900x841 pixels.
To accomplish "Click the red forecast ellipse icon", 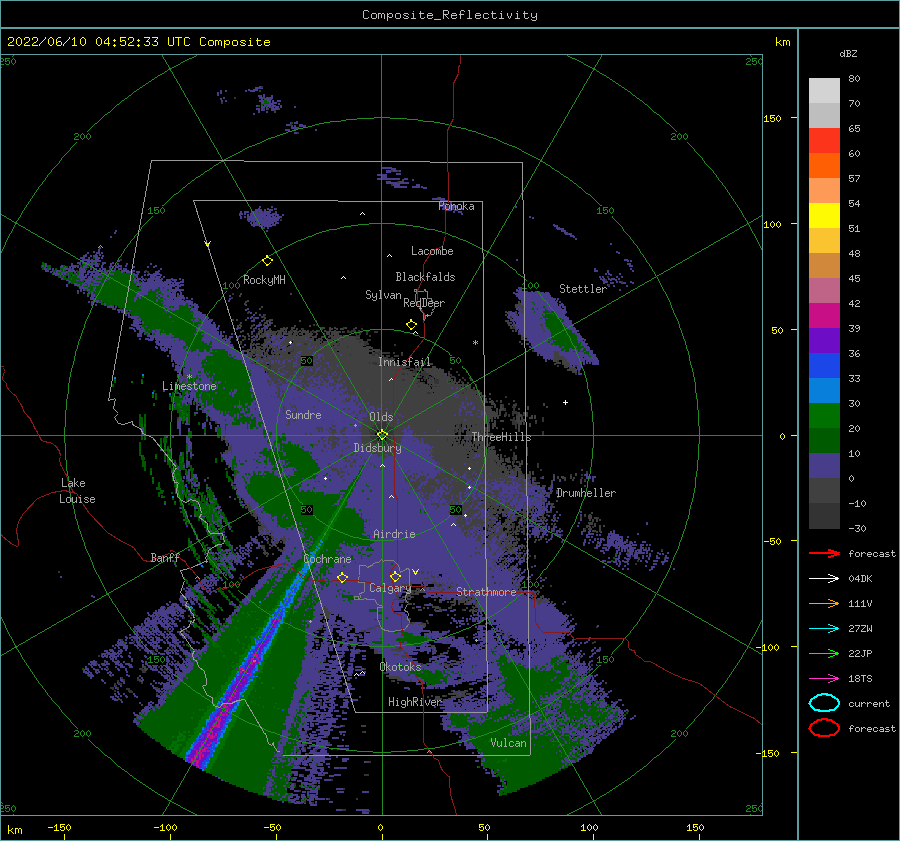I will (x=824, y=728).
